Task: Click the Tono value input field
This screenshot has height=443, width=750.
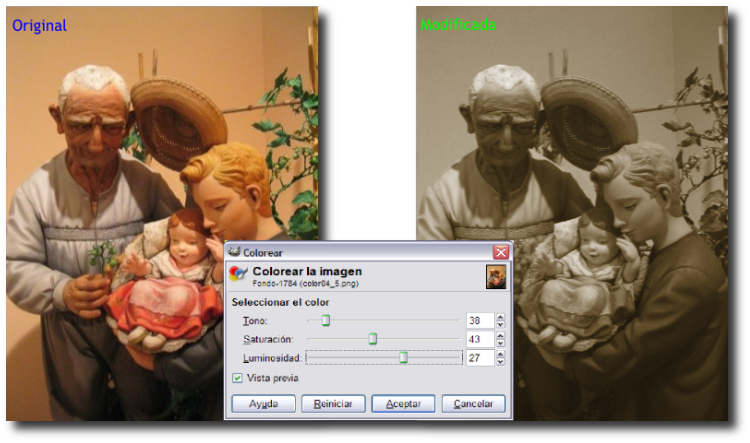Action: click(479, 321)
